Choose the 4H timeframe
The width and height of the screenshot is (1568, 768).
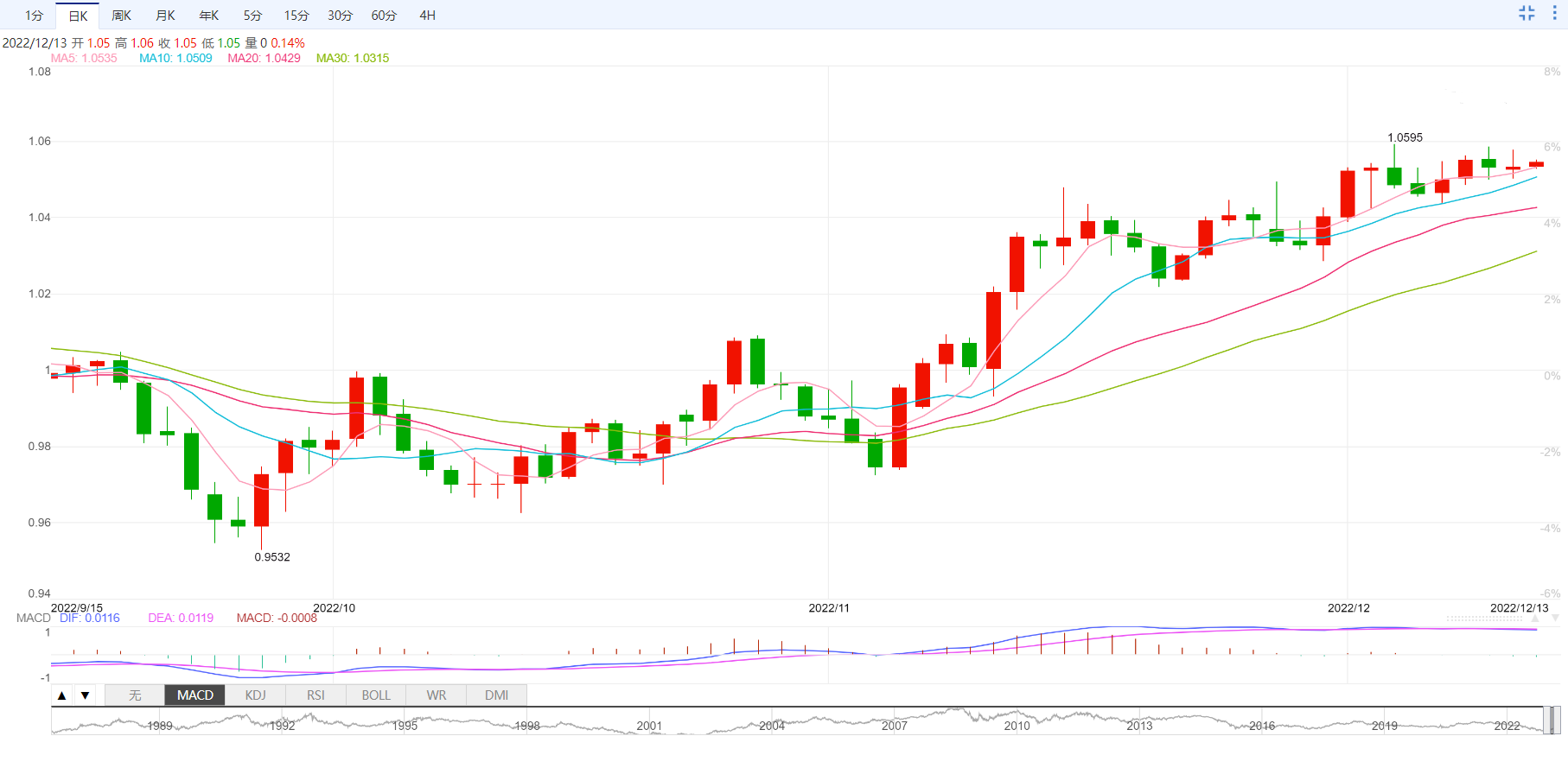pyautogui.click(x=427, y=16)
